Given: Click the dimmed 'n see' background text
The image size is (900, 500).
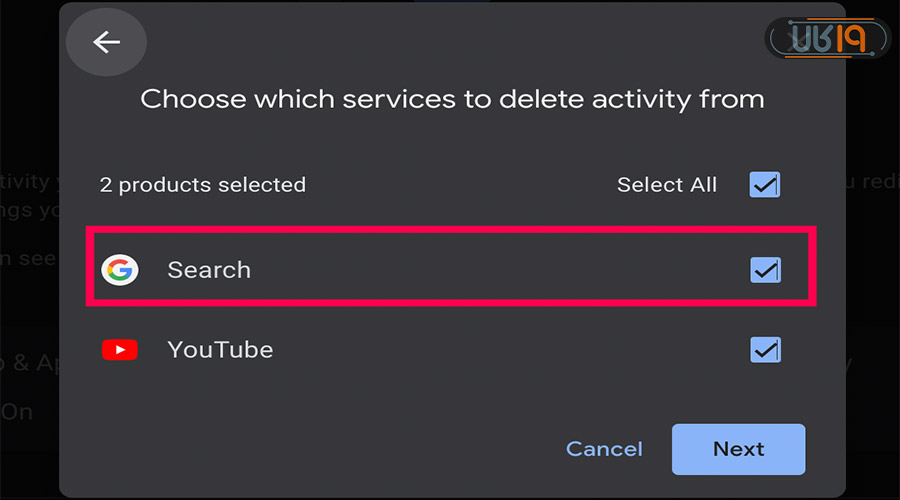Looking at the screenshot, I should coord(28,258).
